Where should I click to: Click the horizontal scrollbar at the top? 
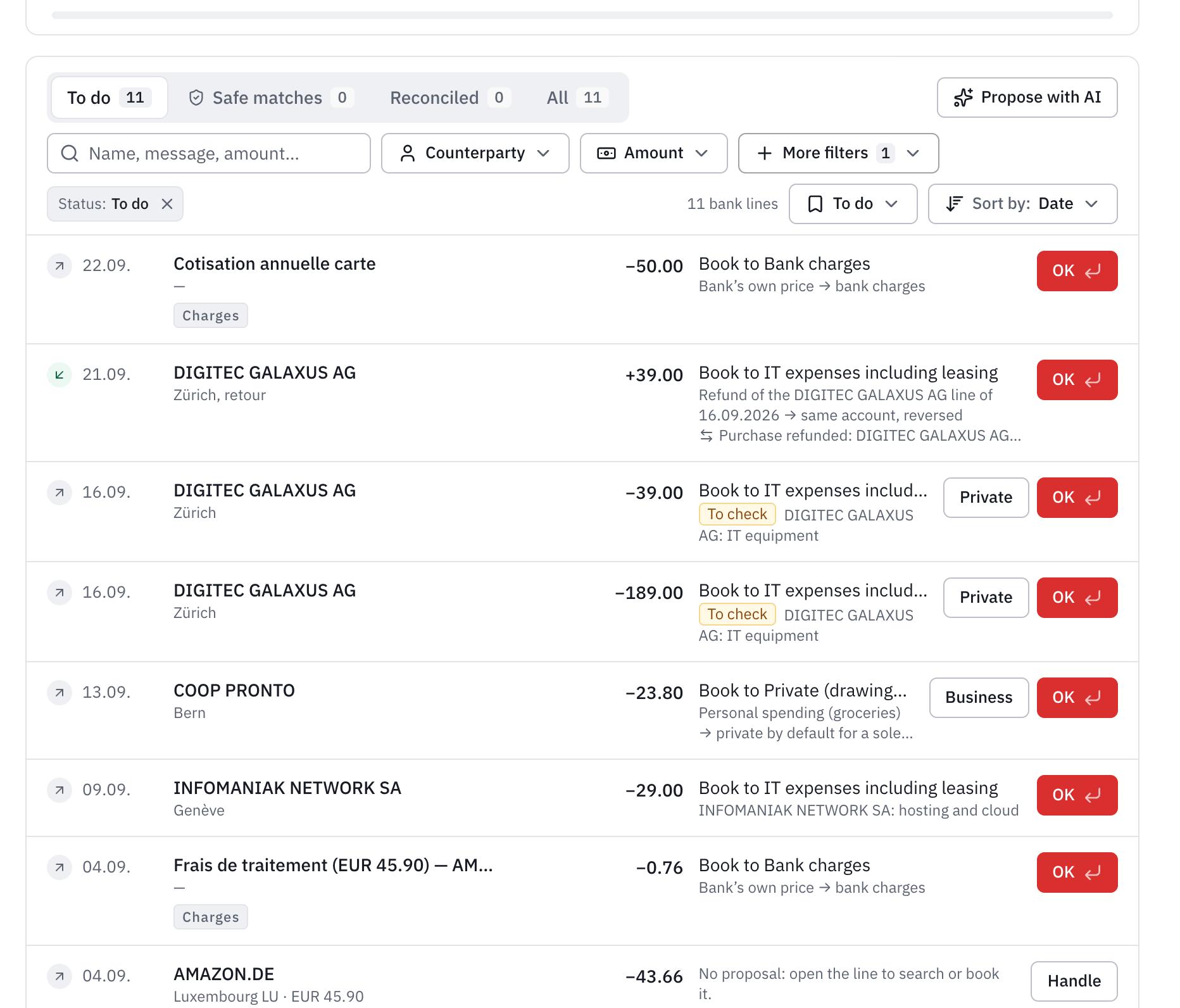point(582,15)
